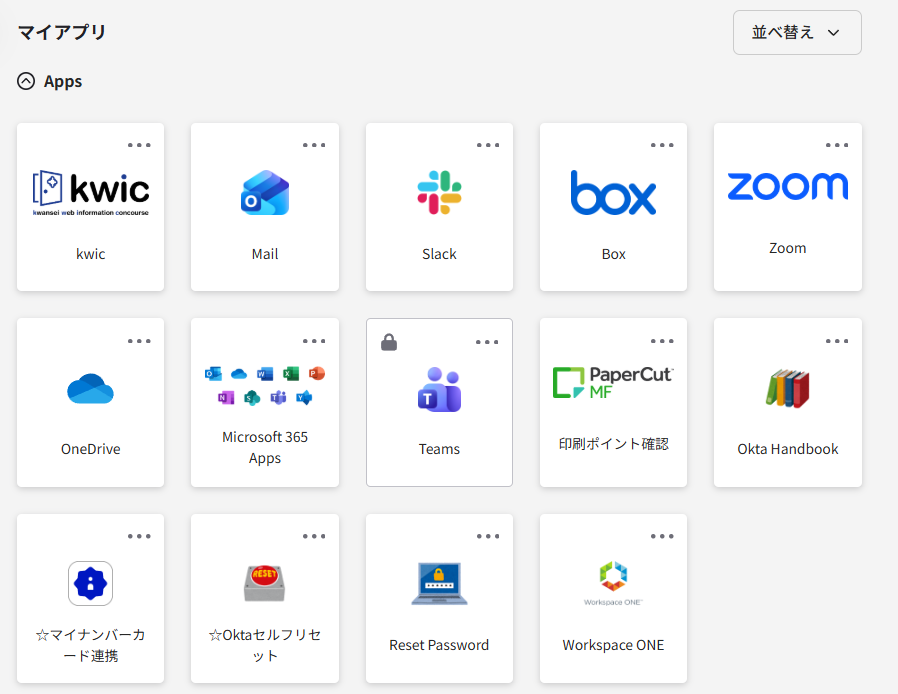Click the lock icon on Teams card

[389, 342]
